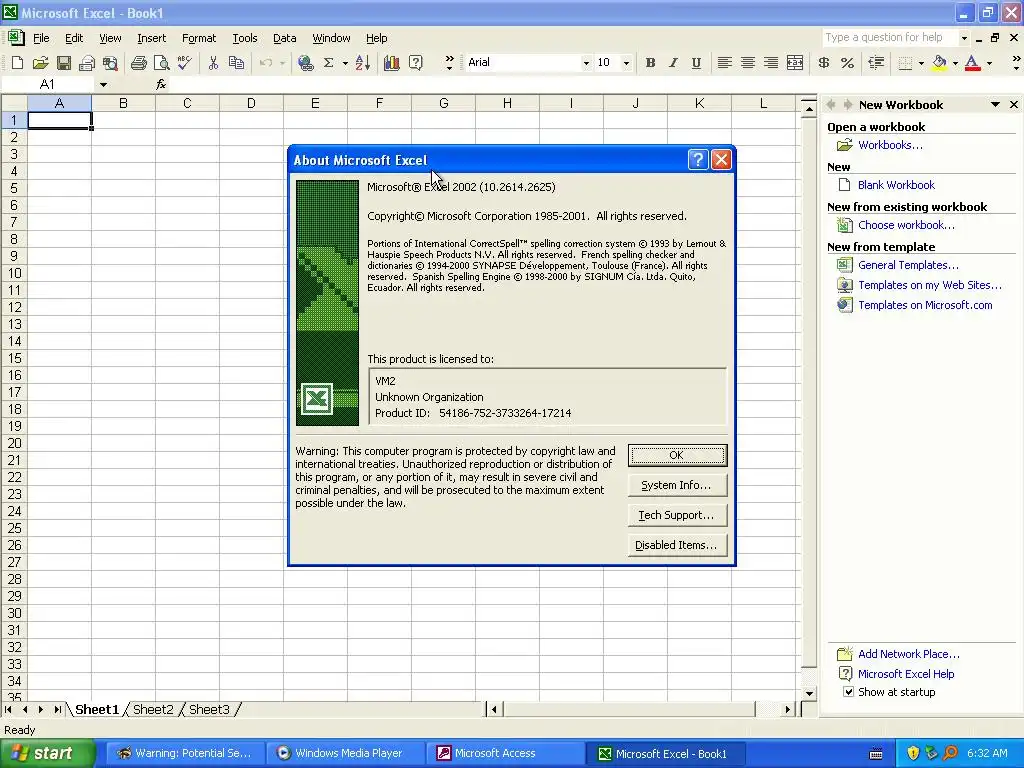Toggle Italic formatting
Viewport: 1024px width, 768px height.
673,63
